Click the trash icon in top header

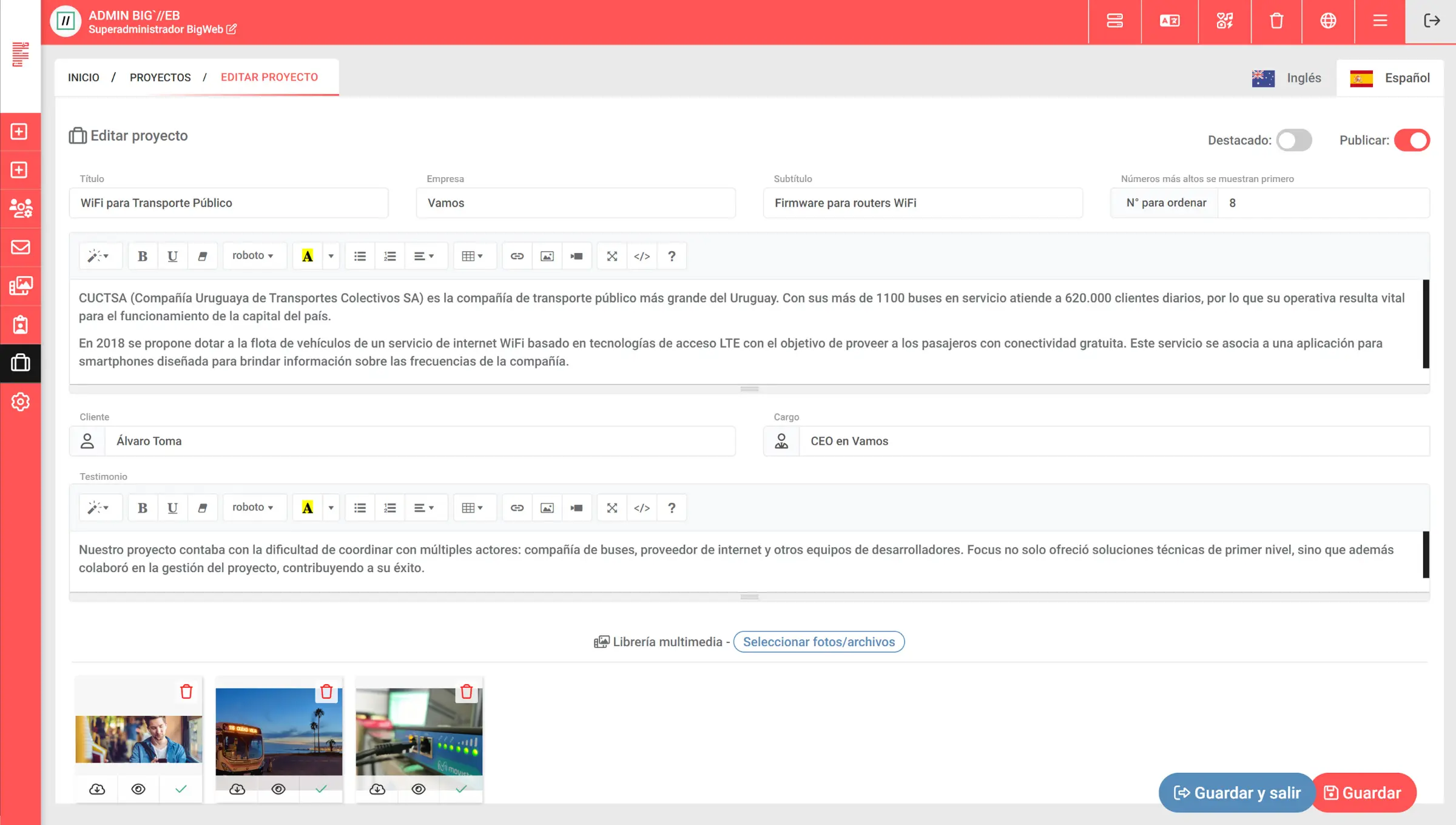(x=1276, y=21)
